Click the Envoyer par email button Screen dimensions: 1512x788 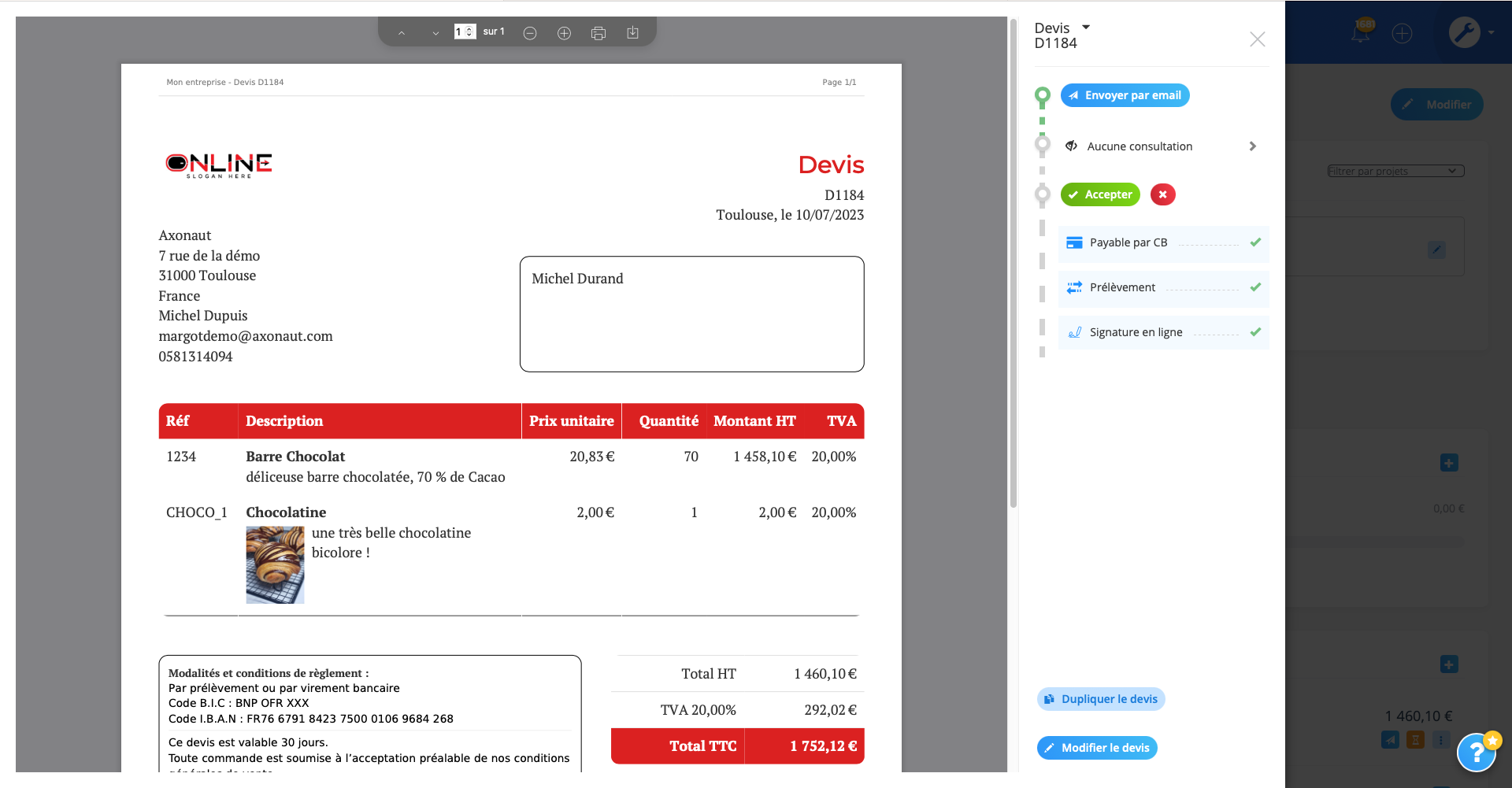tap(1125, 94)
